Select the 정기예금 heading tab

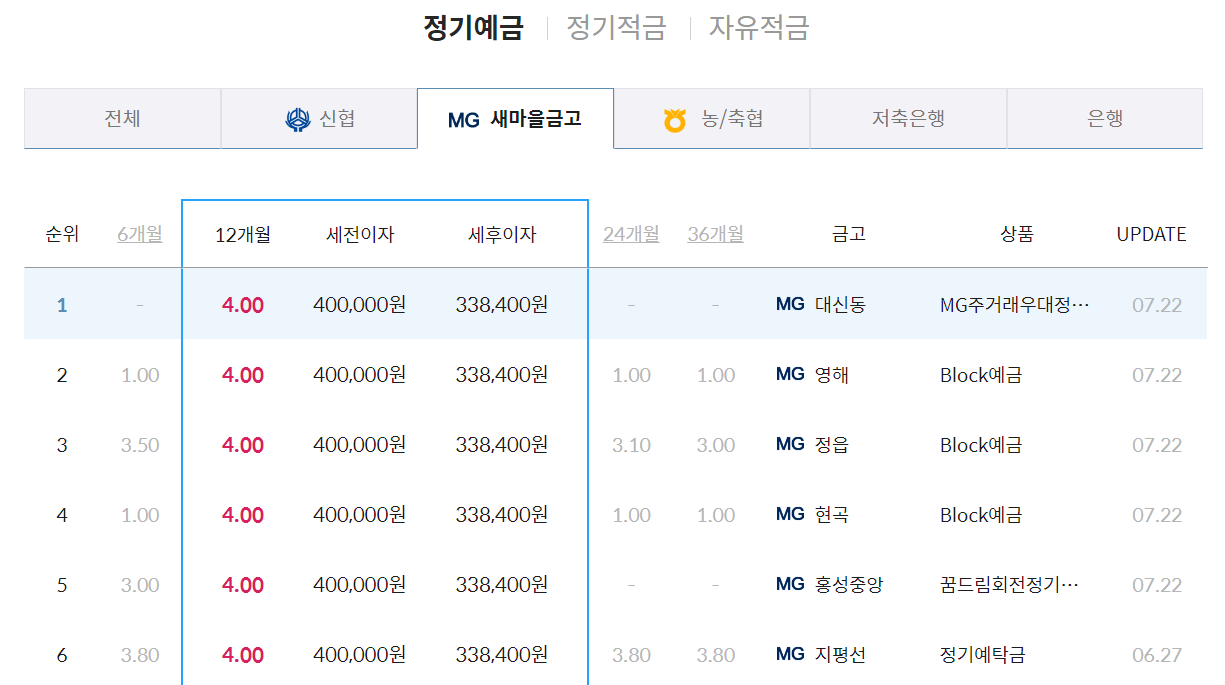click(473, 27)
